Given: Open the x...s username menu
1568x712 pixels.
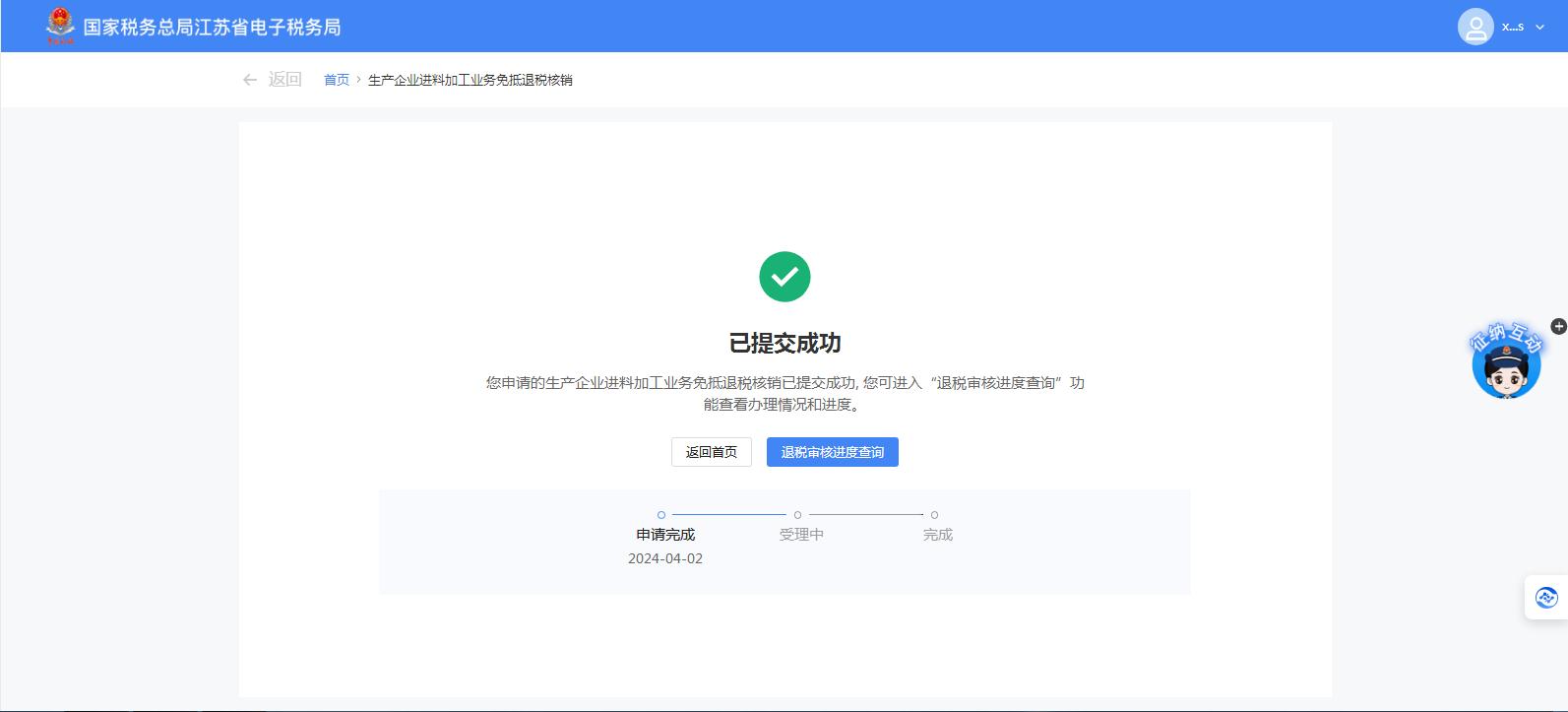Looking at the screenshot, I should [1513, 27].
